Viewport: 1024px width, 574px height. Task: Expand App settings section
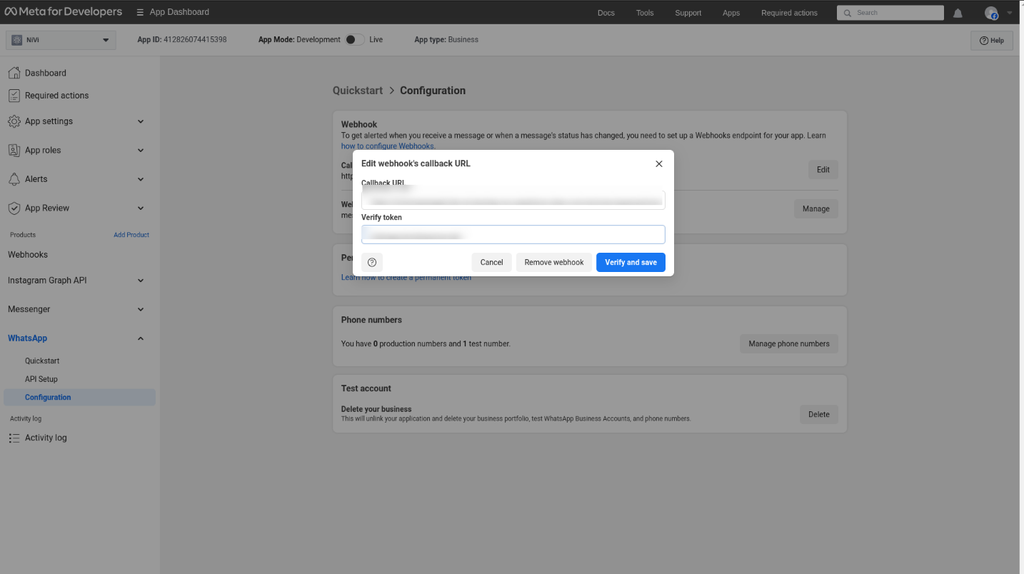point(140,121)
